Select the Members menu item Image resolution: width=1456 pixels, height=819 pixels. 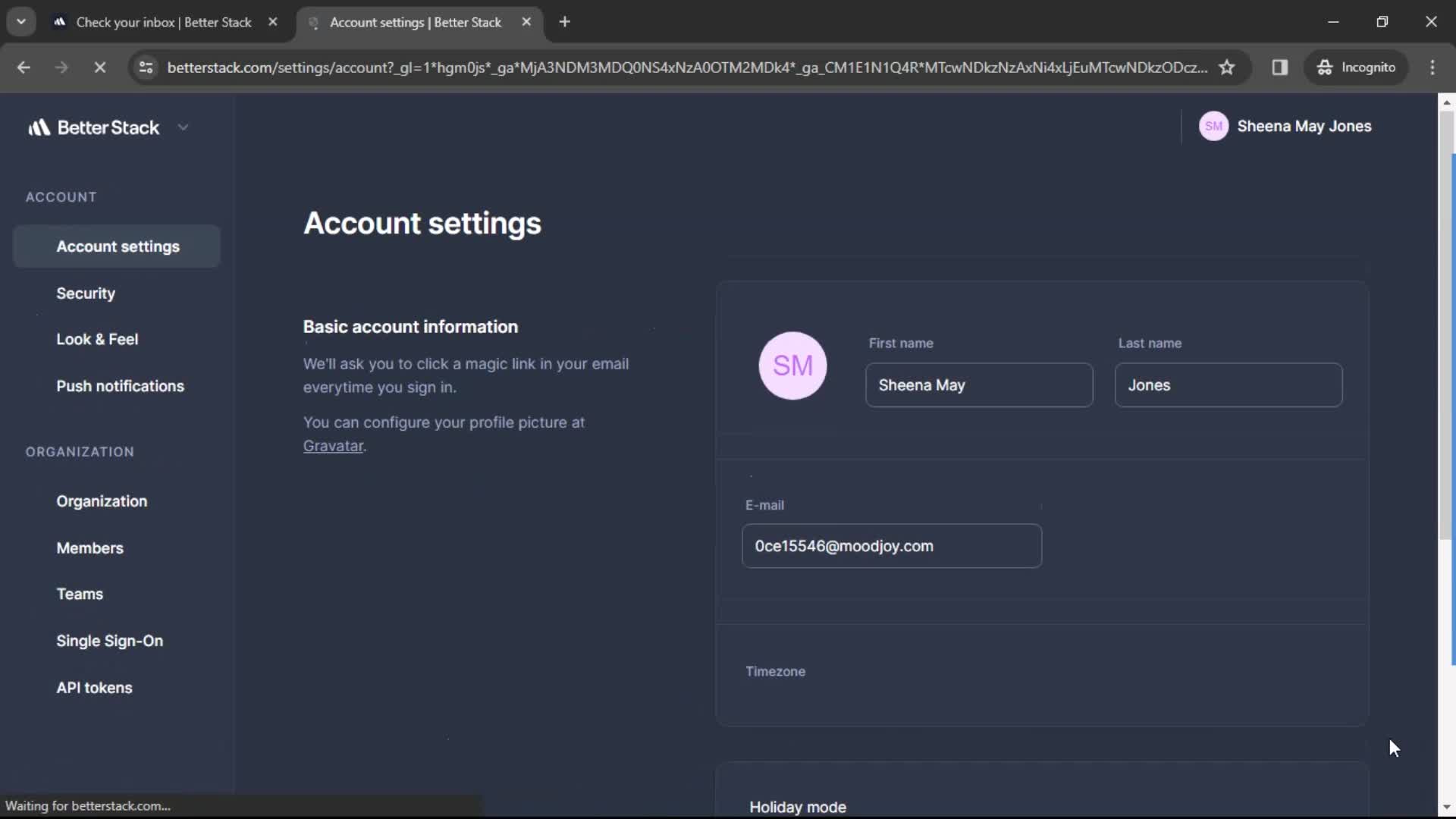[89, 547]
